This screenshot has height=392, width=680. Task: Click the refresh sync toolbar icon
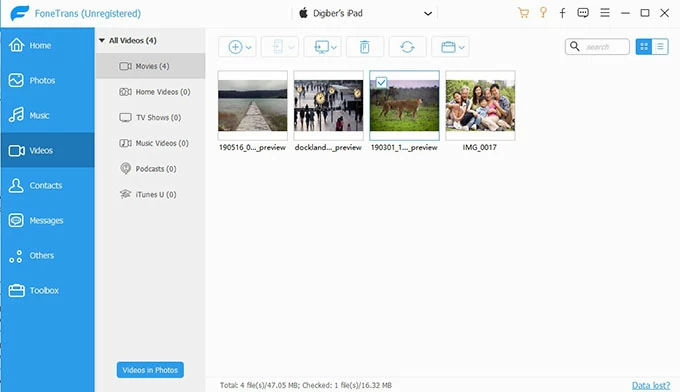(x=407, y=47)
